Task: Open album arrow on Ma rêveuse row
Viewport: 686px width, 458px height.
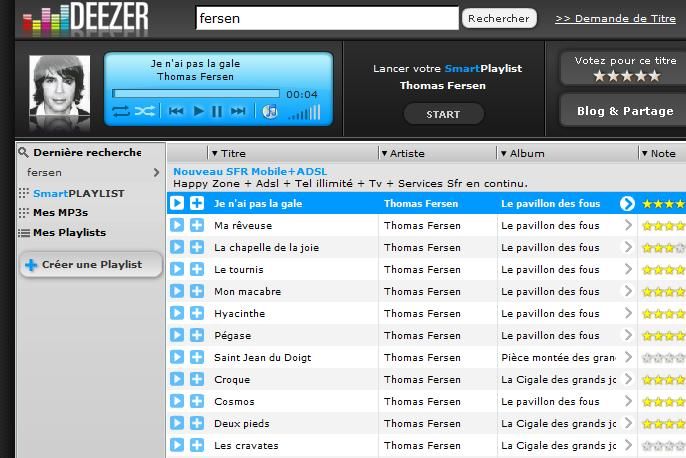Action: click(x=628, y=225)
